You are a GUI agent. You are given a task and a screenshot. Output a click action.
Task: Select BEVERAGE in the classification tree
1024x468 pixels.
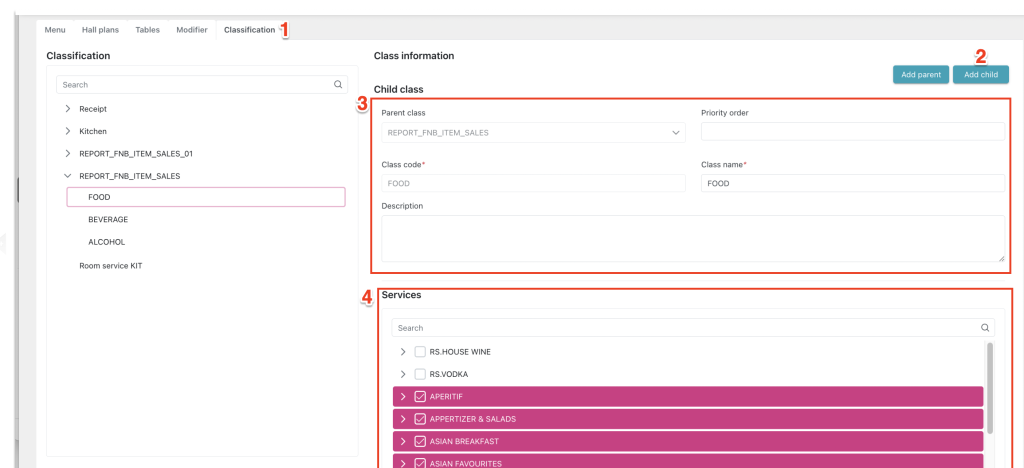(x=108, y=219)
